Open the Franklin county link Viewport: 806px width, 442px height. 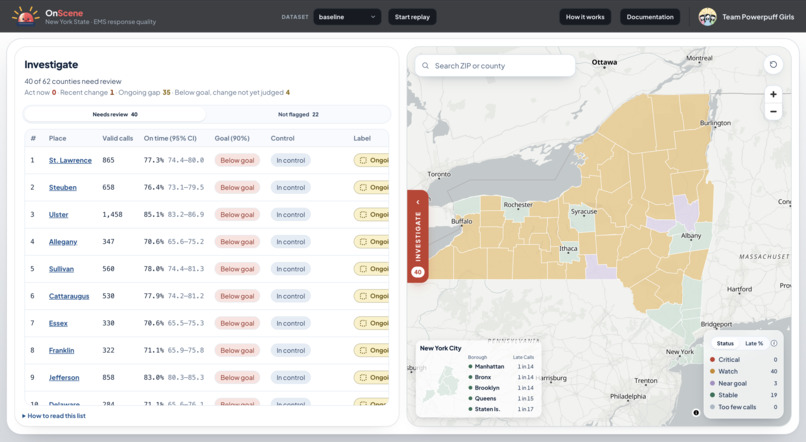[x=61, y=351]
